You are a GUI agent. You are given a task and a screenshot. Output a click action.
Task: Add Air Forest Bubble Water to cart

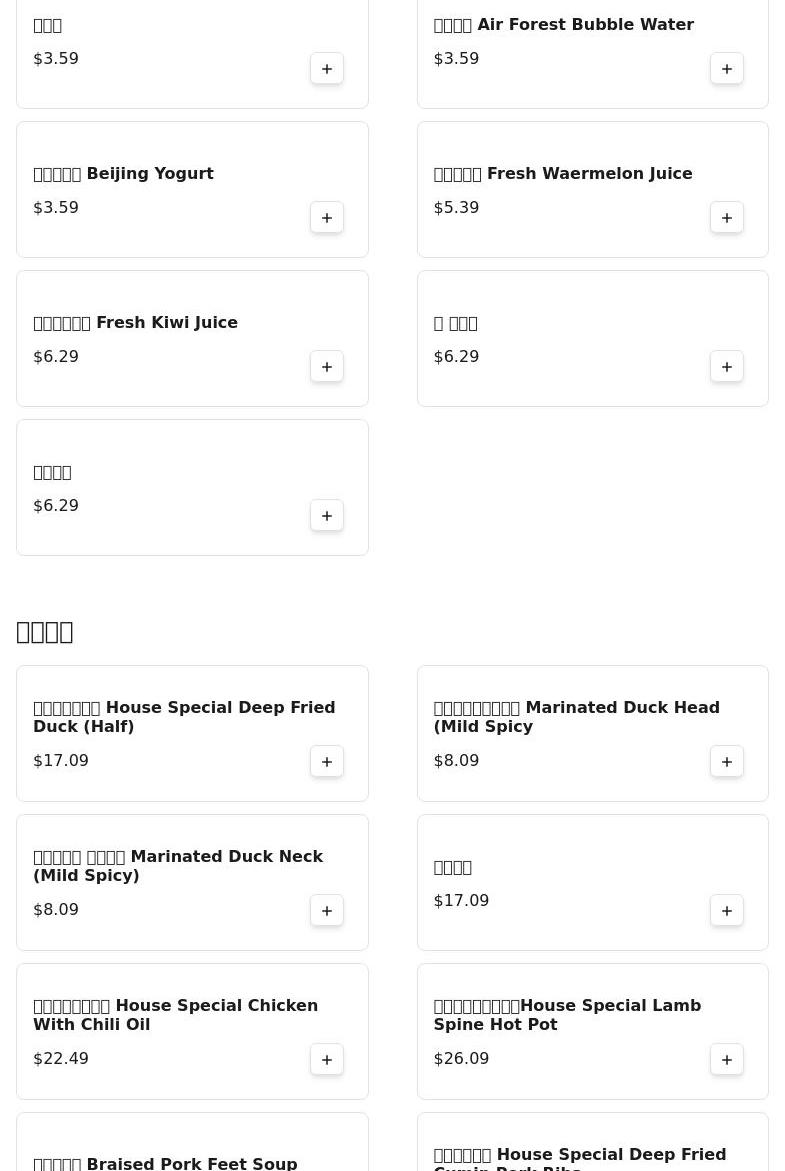click(727, 69)
